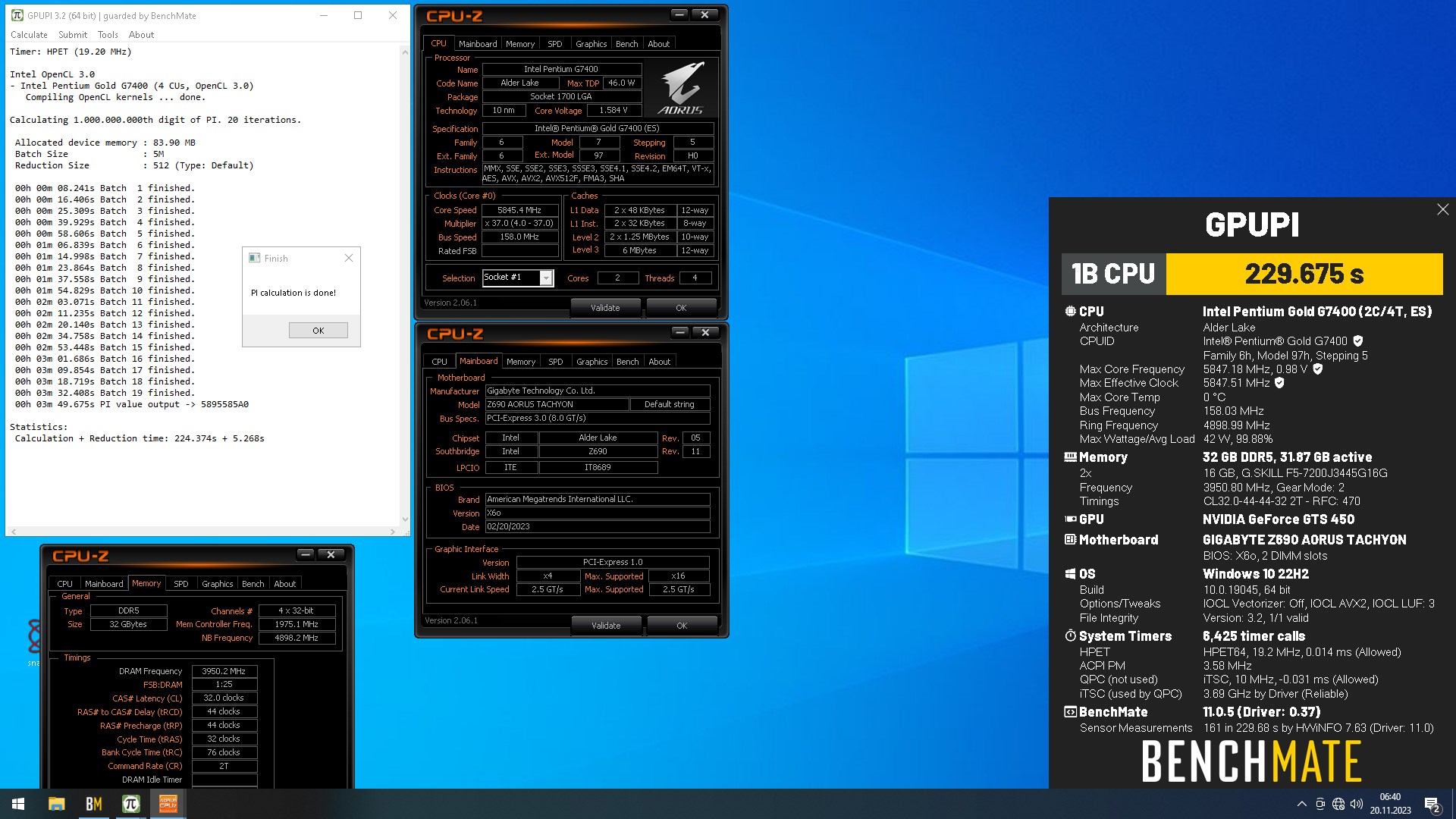
Task: Switch to Memory tab in top CPU-Z window
Action: [520, 44]
